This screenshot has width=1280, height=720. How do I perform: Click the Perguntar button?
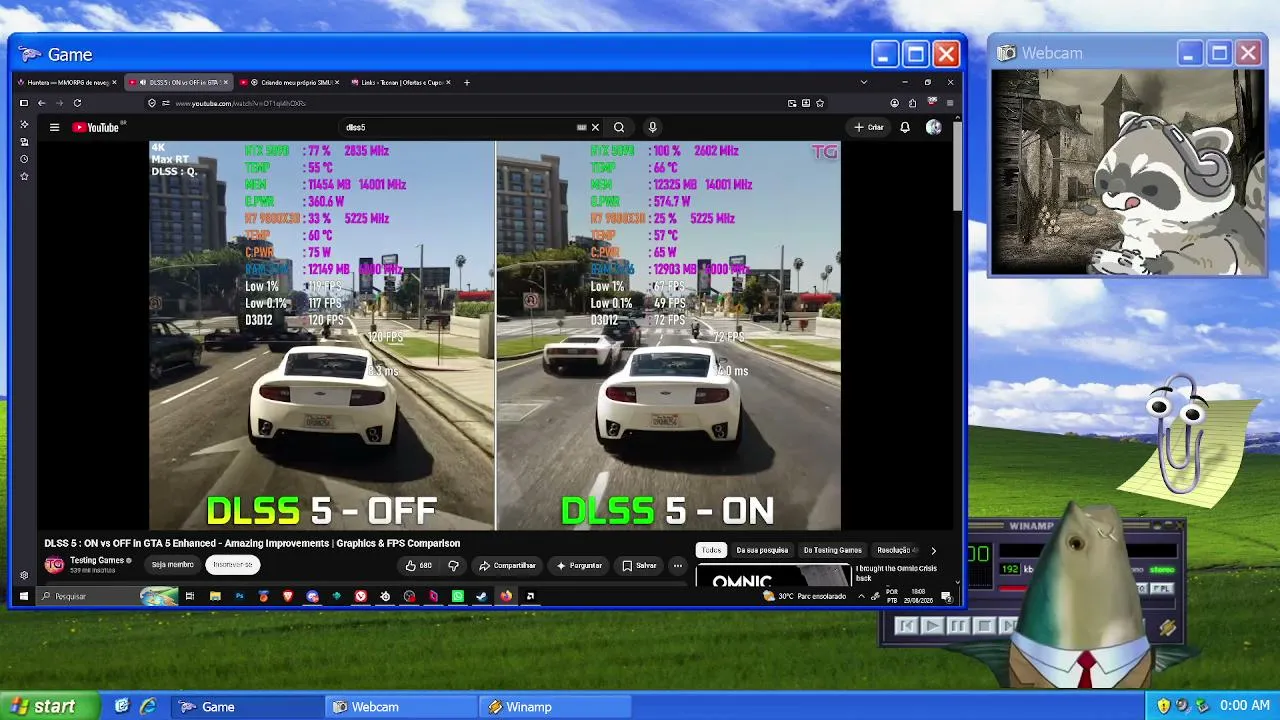click(579, 565)
